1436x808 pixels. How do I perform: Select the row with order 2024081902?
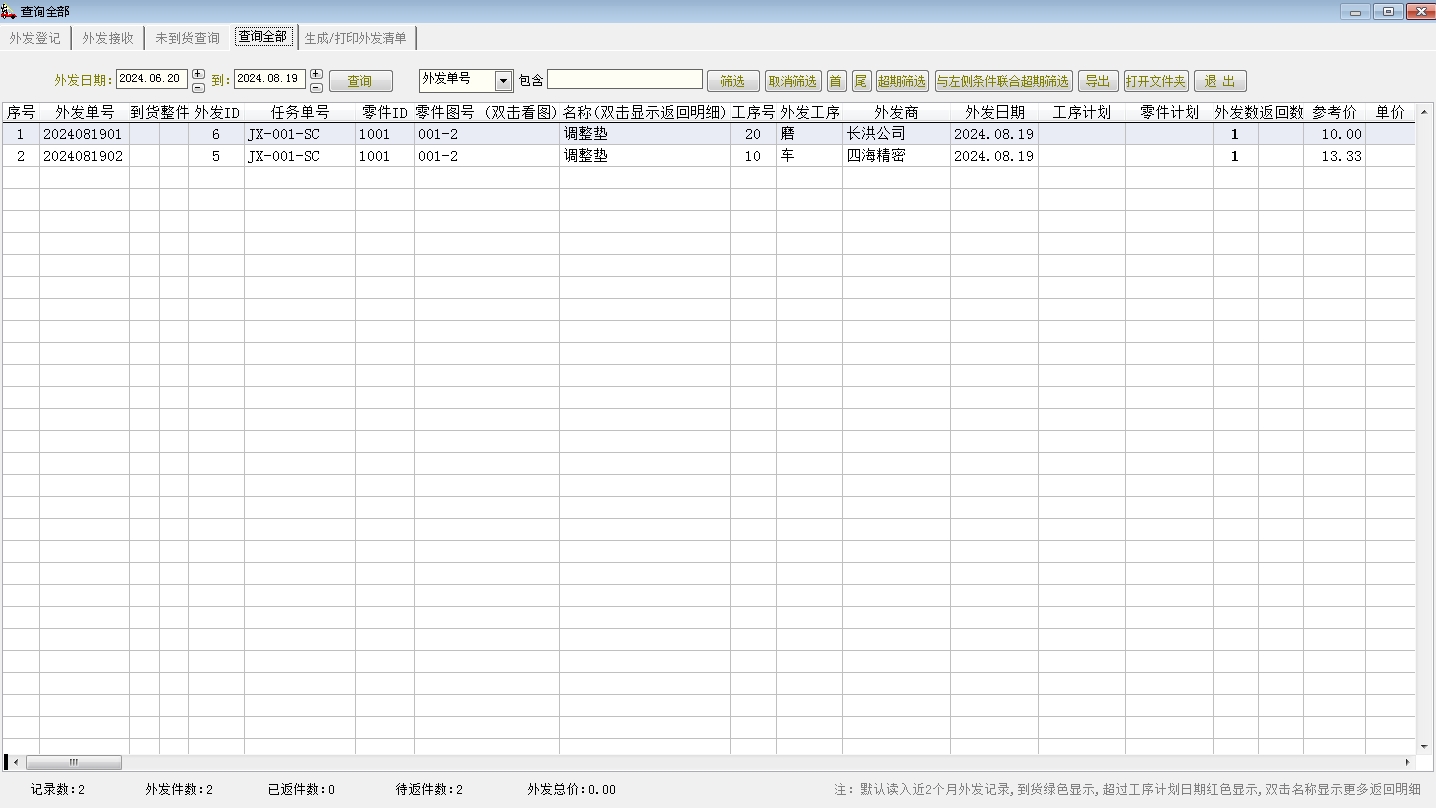[x=83, y=156]
